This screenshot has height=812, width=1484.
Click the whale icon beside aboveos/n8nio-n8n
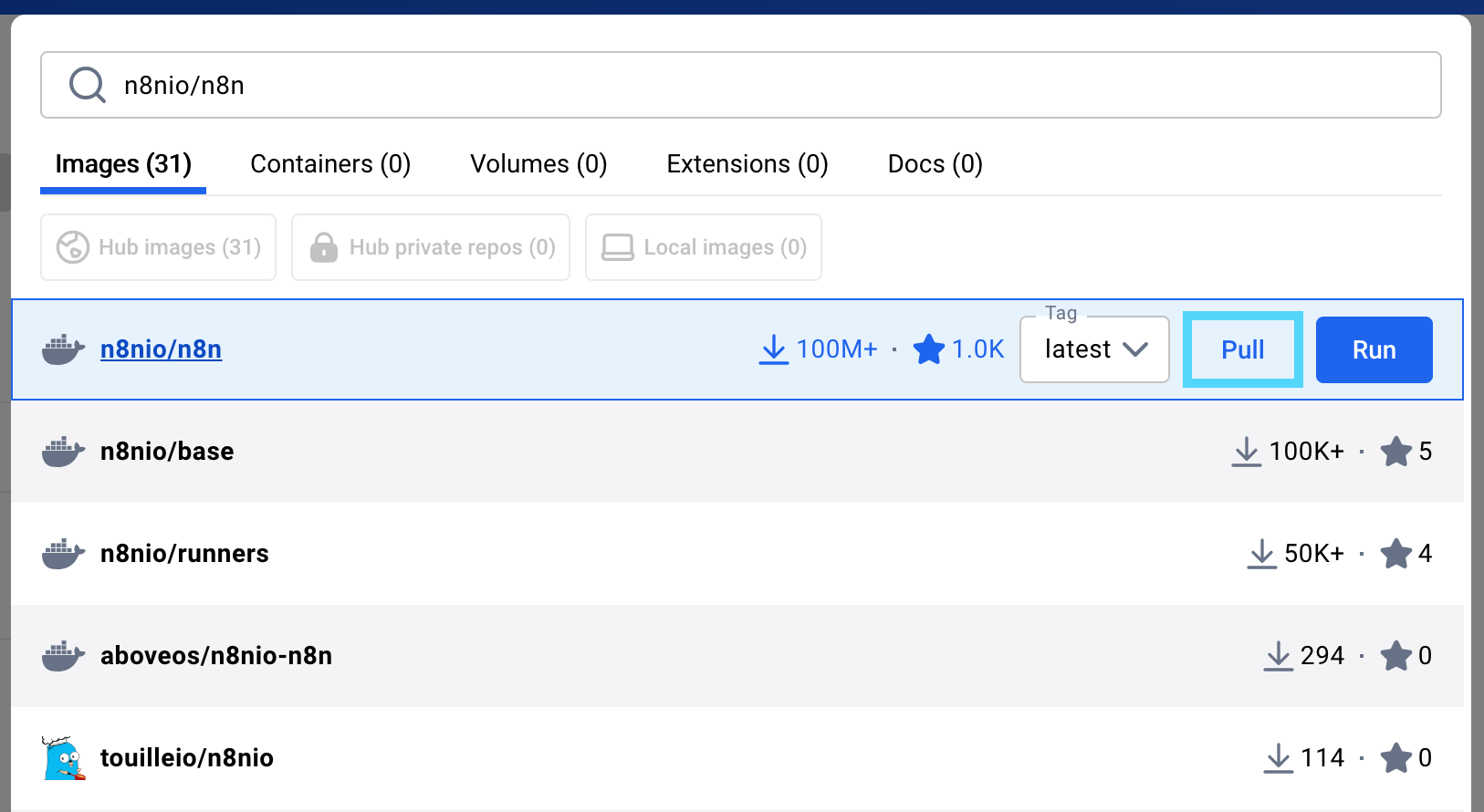[63, 656]
